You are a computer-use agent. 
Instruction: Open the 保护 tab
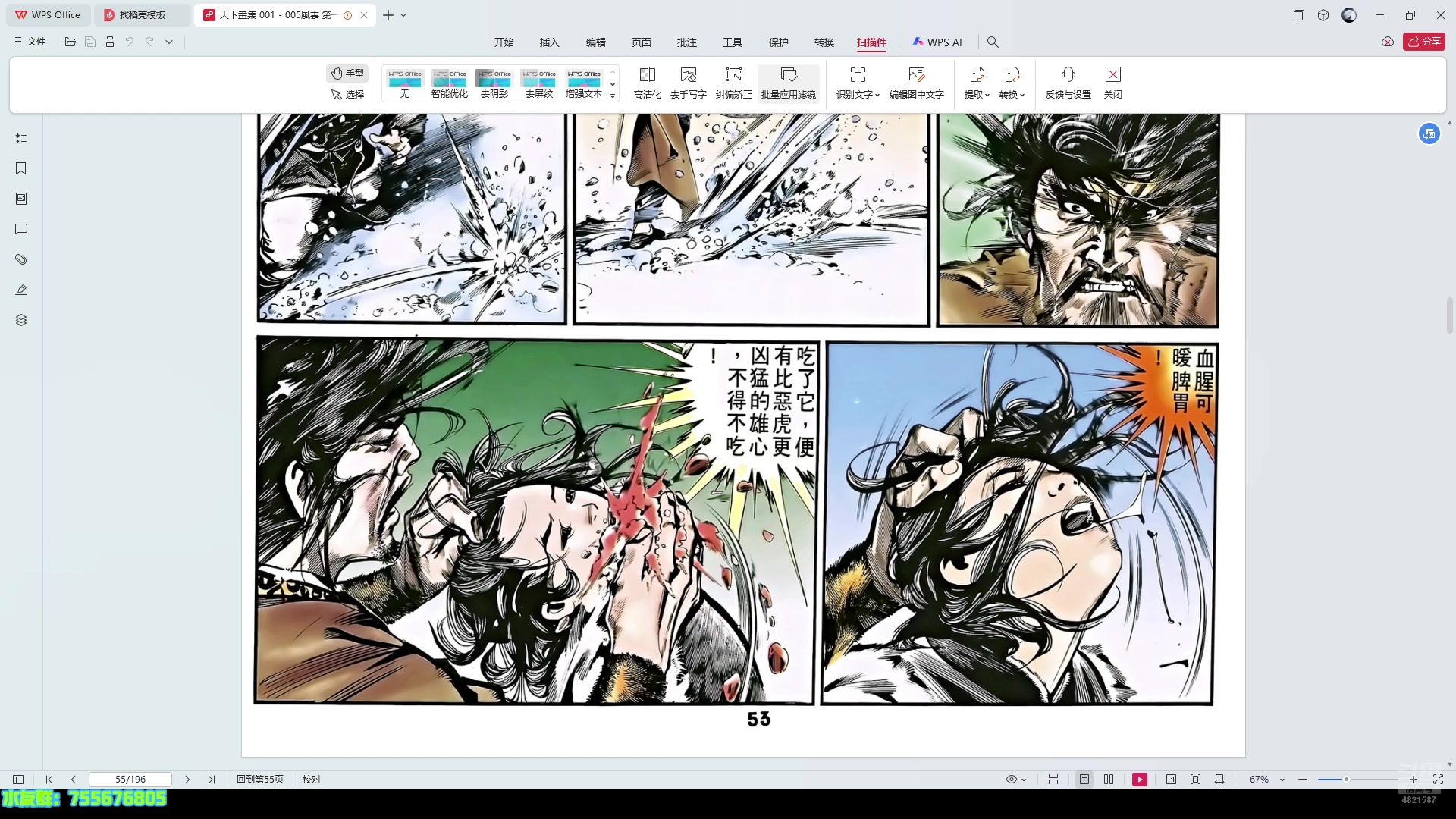(779, 42)
